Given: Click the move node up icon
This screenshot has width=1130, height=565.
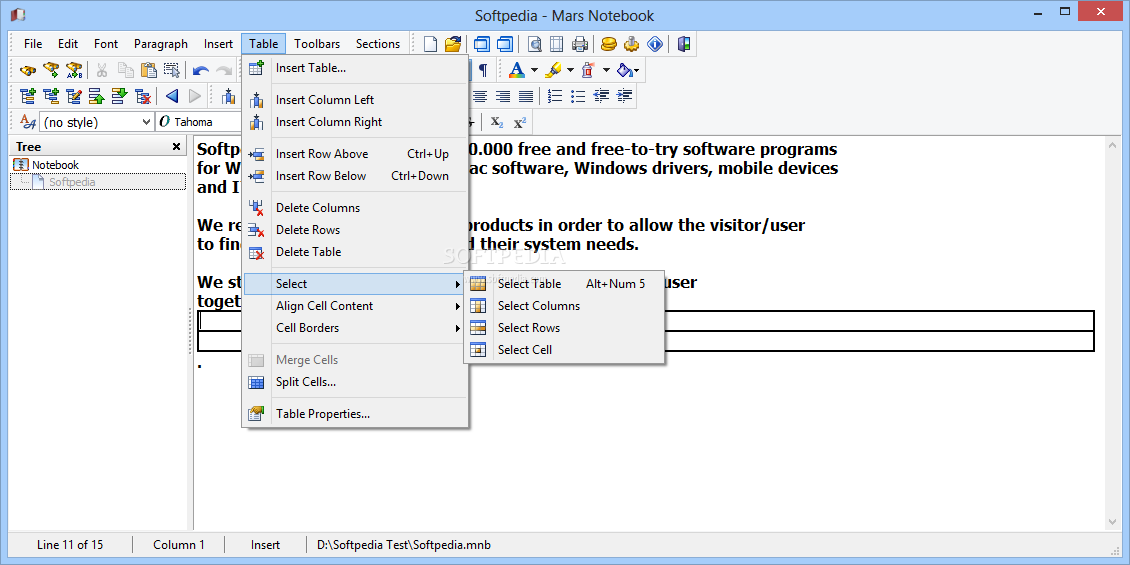Looking at the screenshot, I should 97,96.
